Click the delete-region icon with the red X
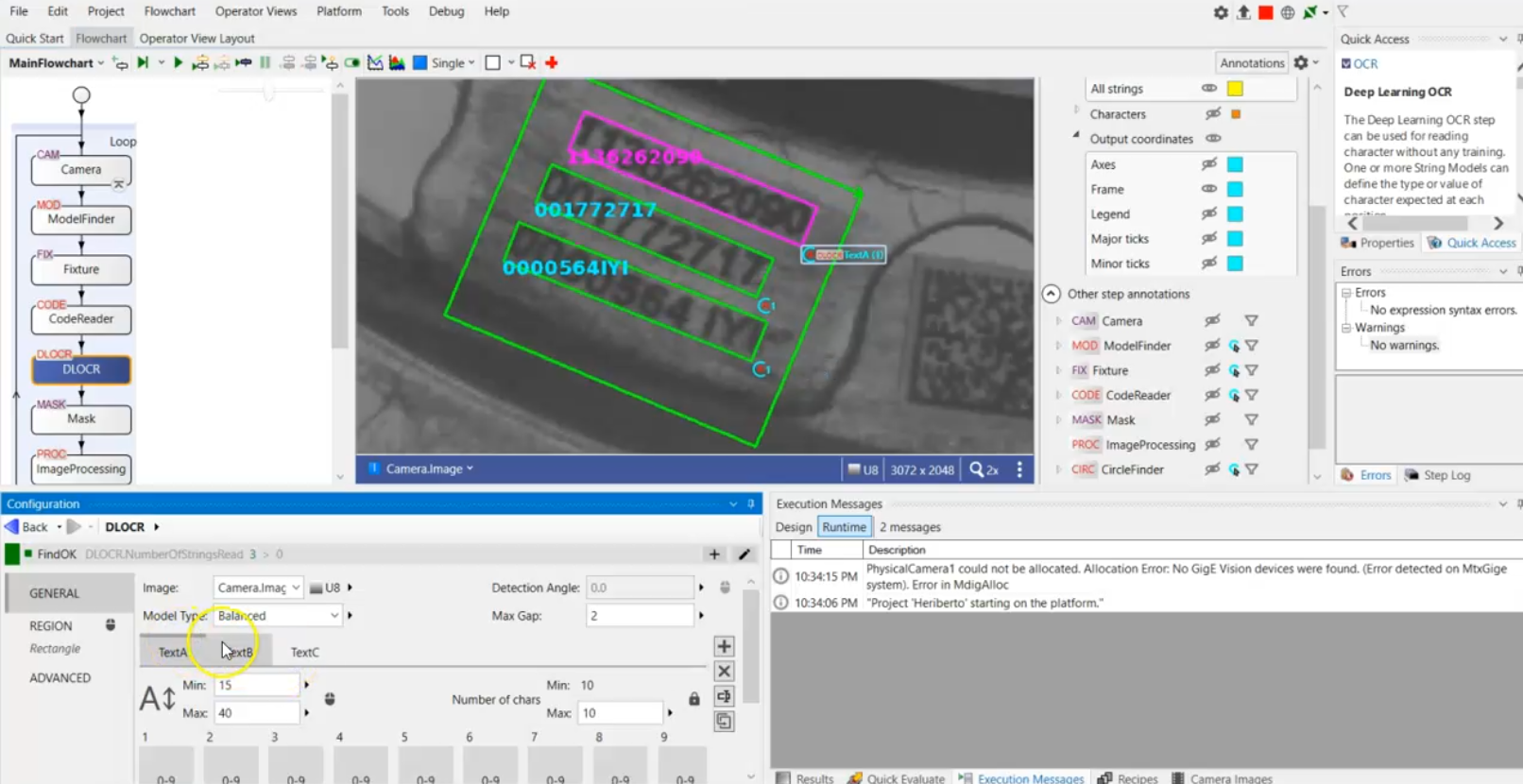Screen dimensions: 1523x784 click(528, 62)
